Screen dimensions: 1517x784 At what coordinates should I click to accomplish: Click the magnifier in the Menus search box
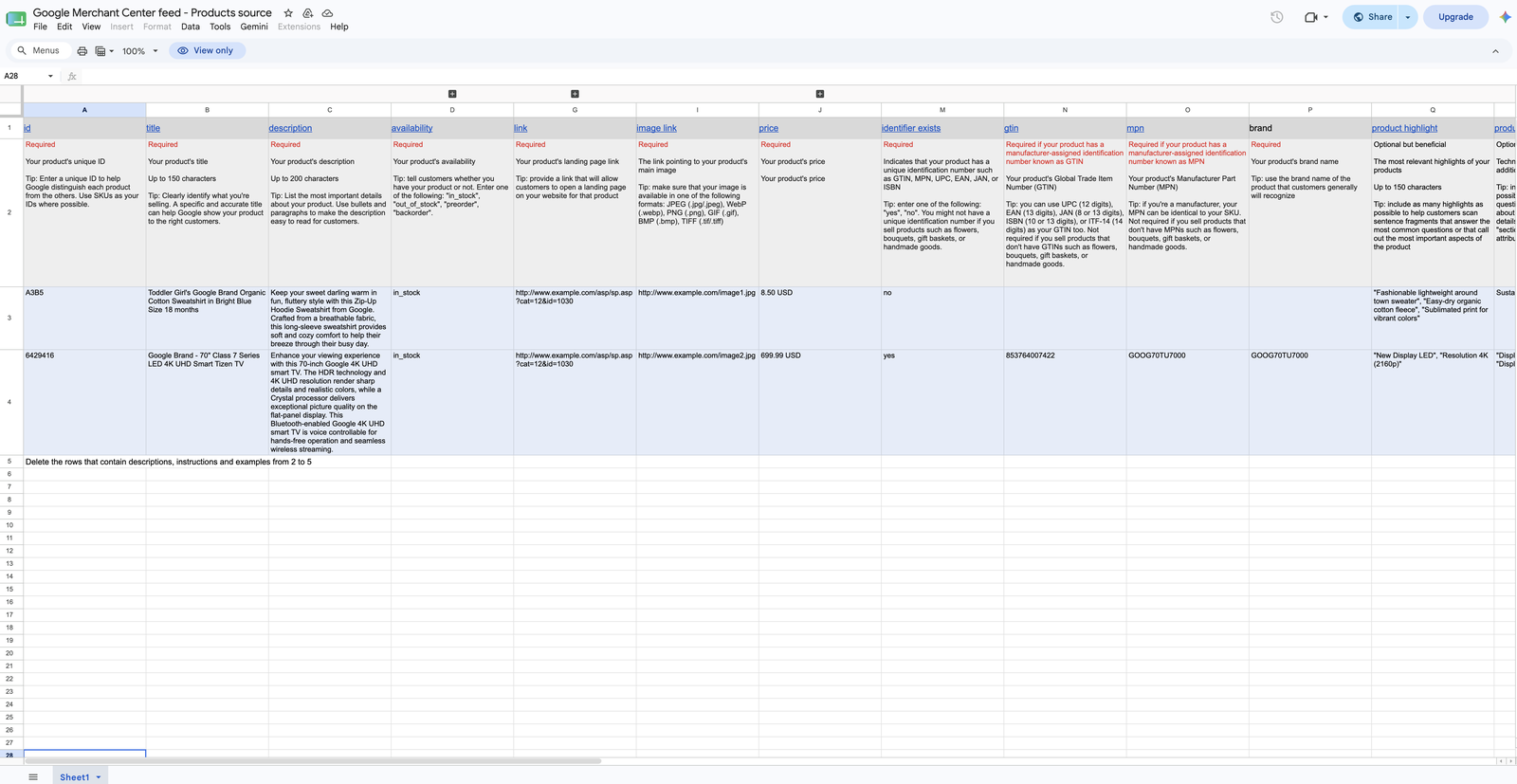point(22,51)
